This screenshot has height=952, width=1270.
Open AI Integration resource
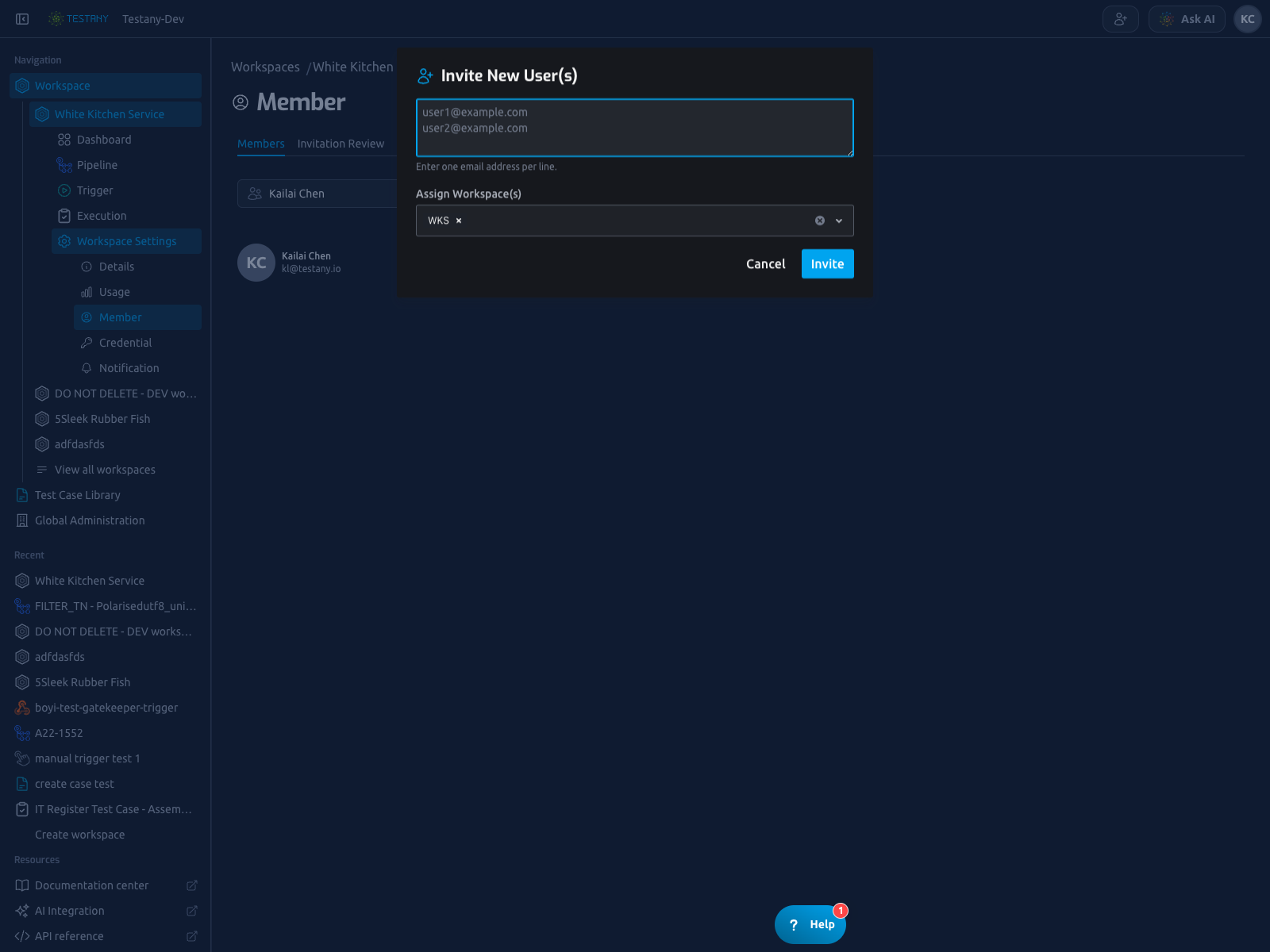[69, 911]
